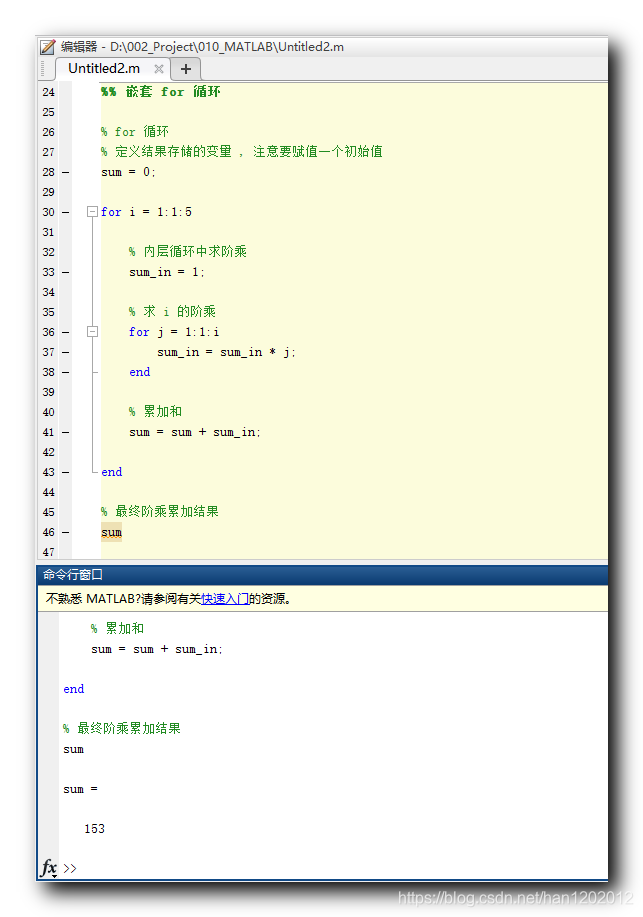Click comment '% 最终阶乘累加结果' in command window

point(122,729)
